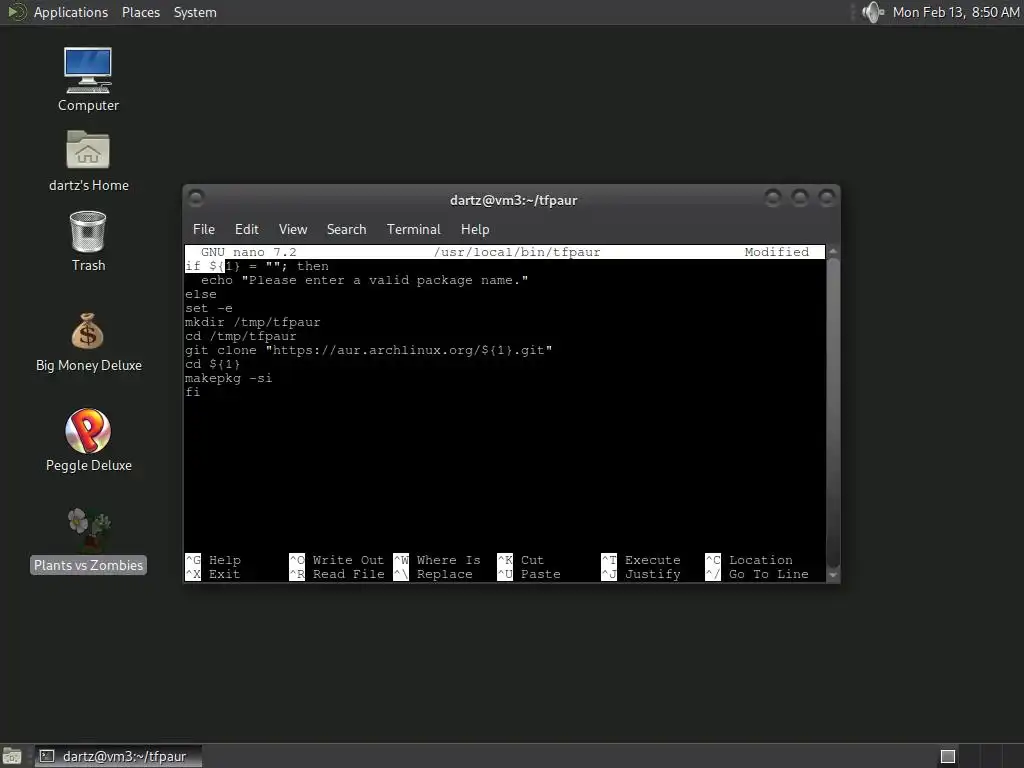Click the '^W Where Is' shortcut hint
Screen dimensions: 1024x768
(437, 560)
